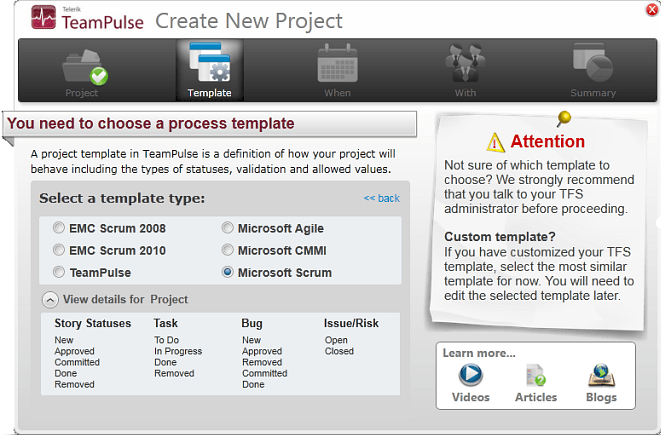Go to the When tab label
Viewport: 661px width, 435px height.
[x=337, y=93]
